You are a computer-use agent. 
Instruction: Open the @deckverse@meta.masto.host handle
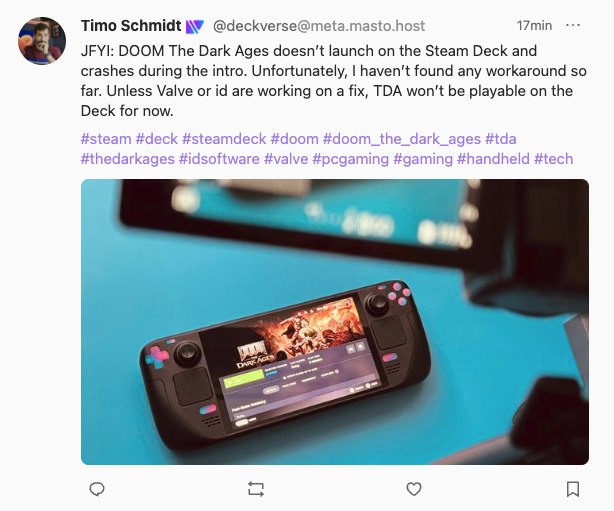point(319,26)
